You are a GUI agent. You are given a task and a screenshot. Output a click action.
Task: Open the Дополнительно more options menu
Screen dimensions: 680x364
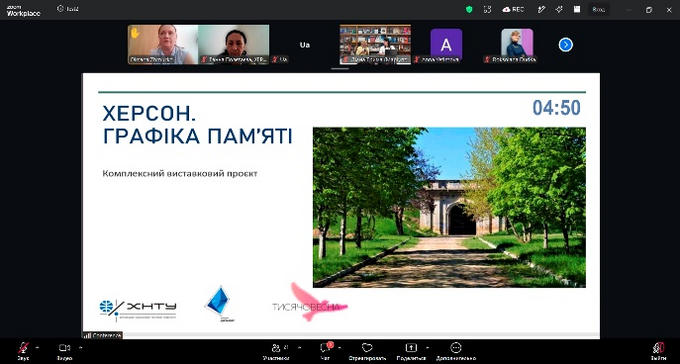point(455,351)
